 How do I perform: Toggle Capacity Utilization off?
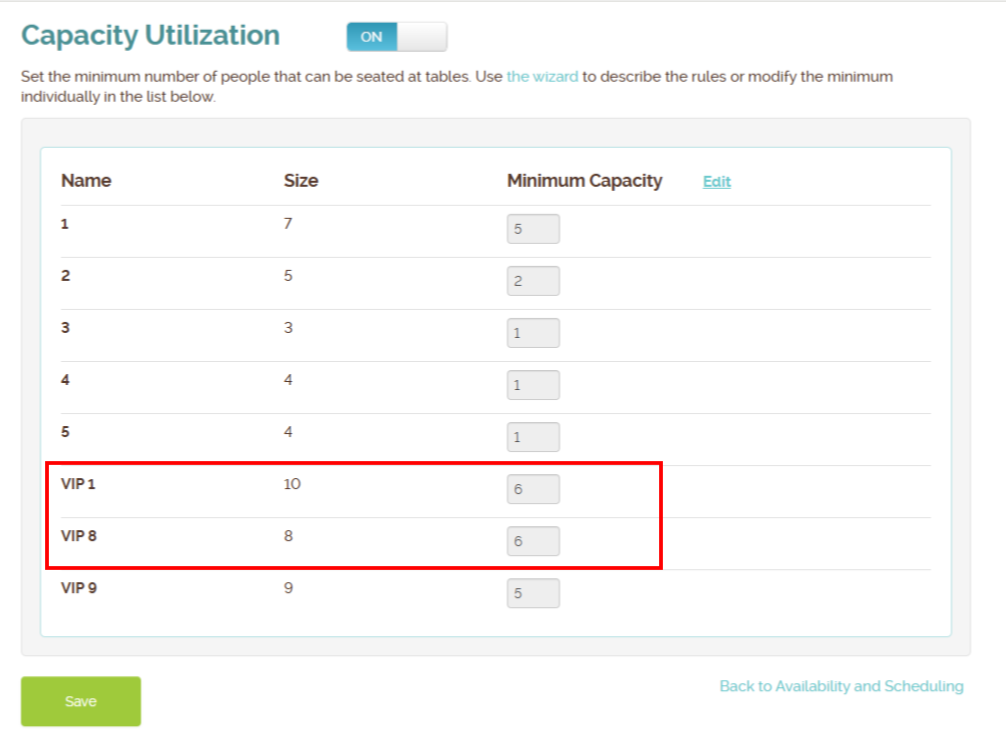pyautogui.click(x=396, y=36)
